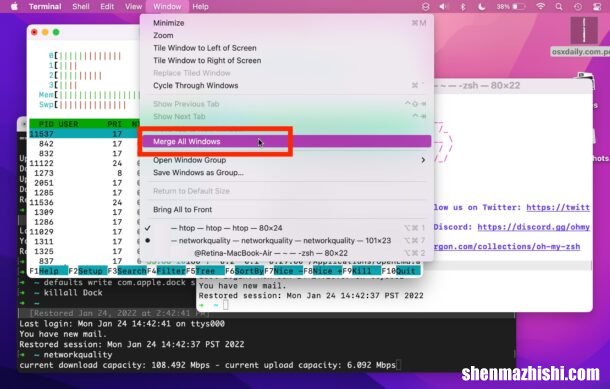Click F1 Help in htop footer
Viewport: 610px width, 389px height.
[x=49, y=271]
